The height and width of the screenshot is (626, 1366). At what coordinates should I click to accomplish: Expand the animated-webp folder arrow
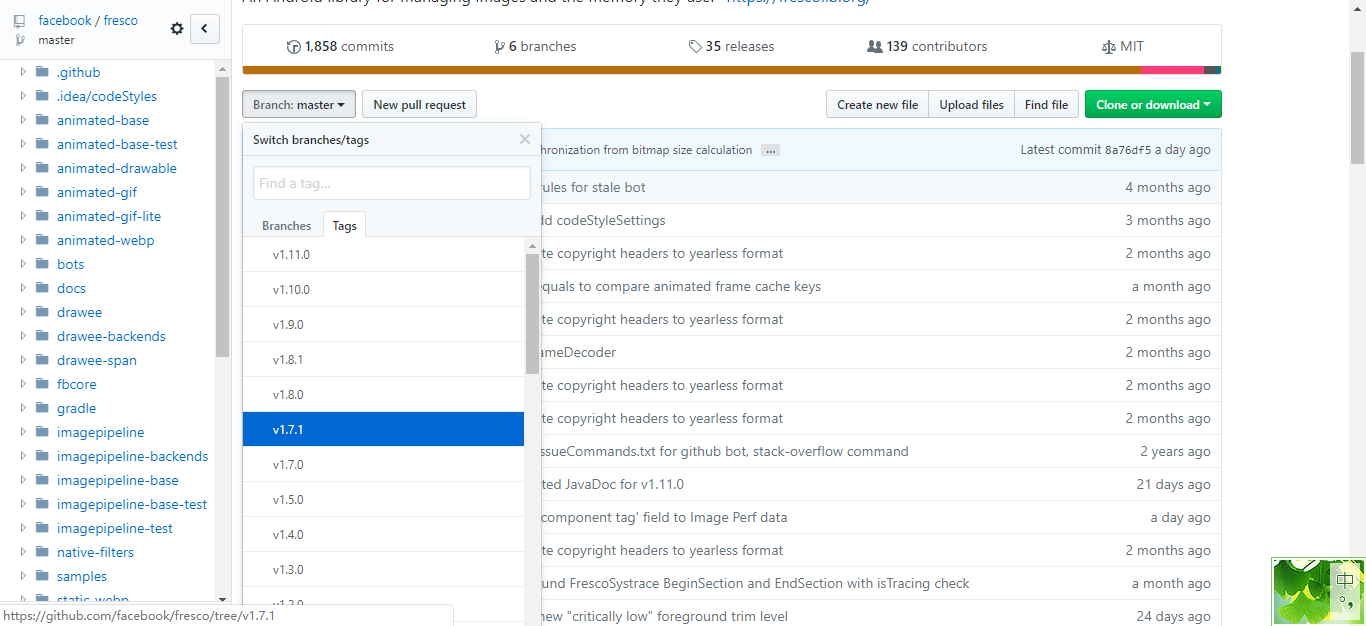click(24, 240)
